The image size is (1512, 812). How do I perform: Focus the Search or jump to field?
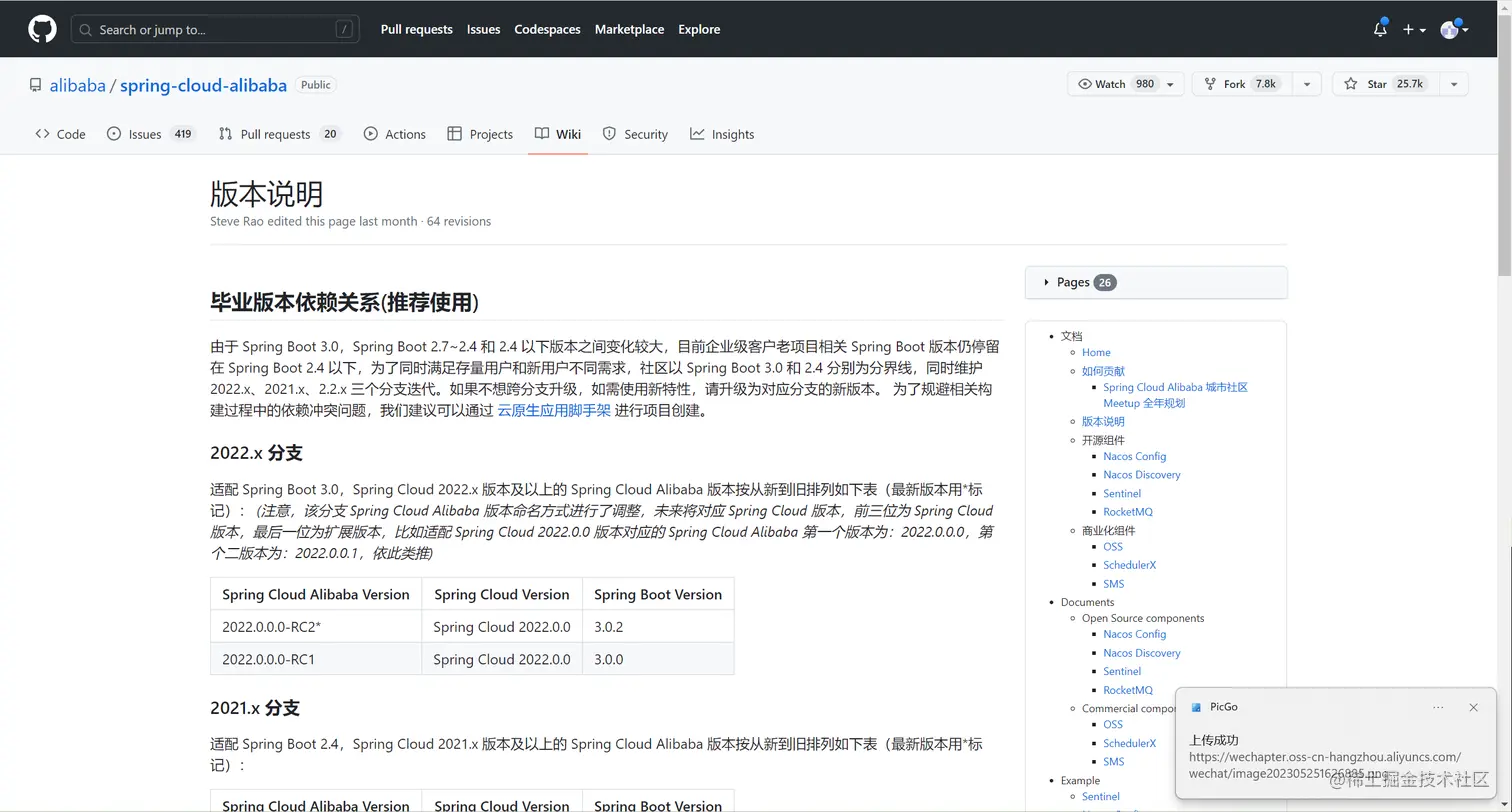215,29
